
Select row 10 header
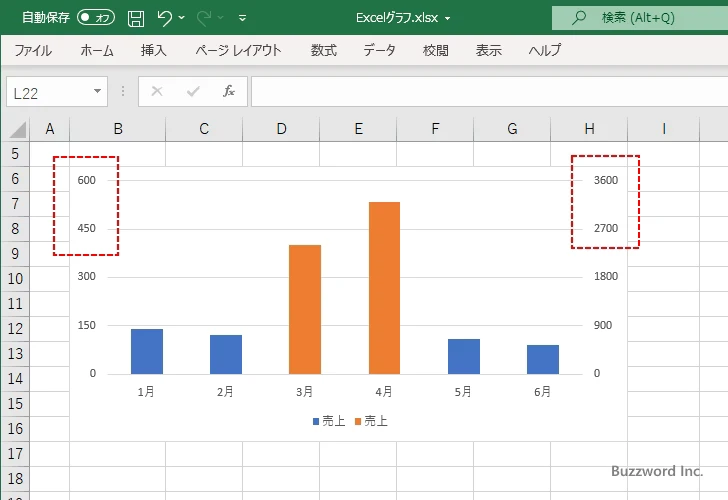point(15,279)
